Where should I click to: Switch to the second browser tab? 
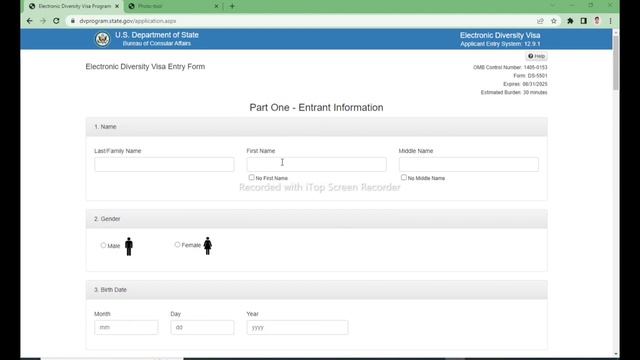point(173,6)
